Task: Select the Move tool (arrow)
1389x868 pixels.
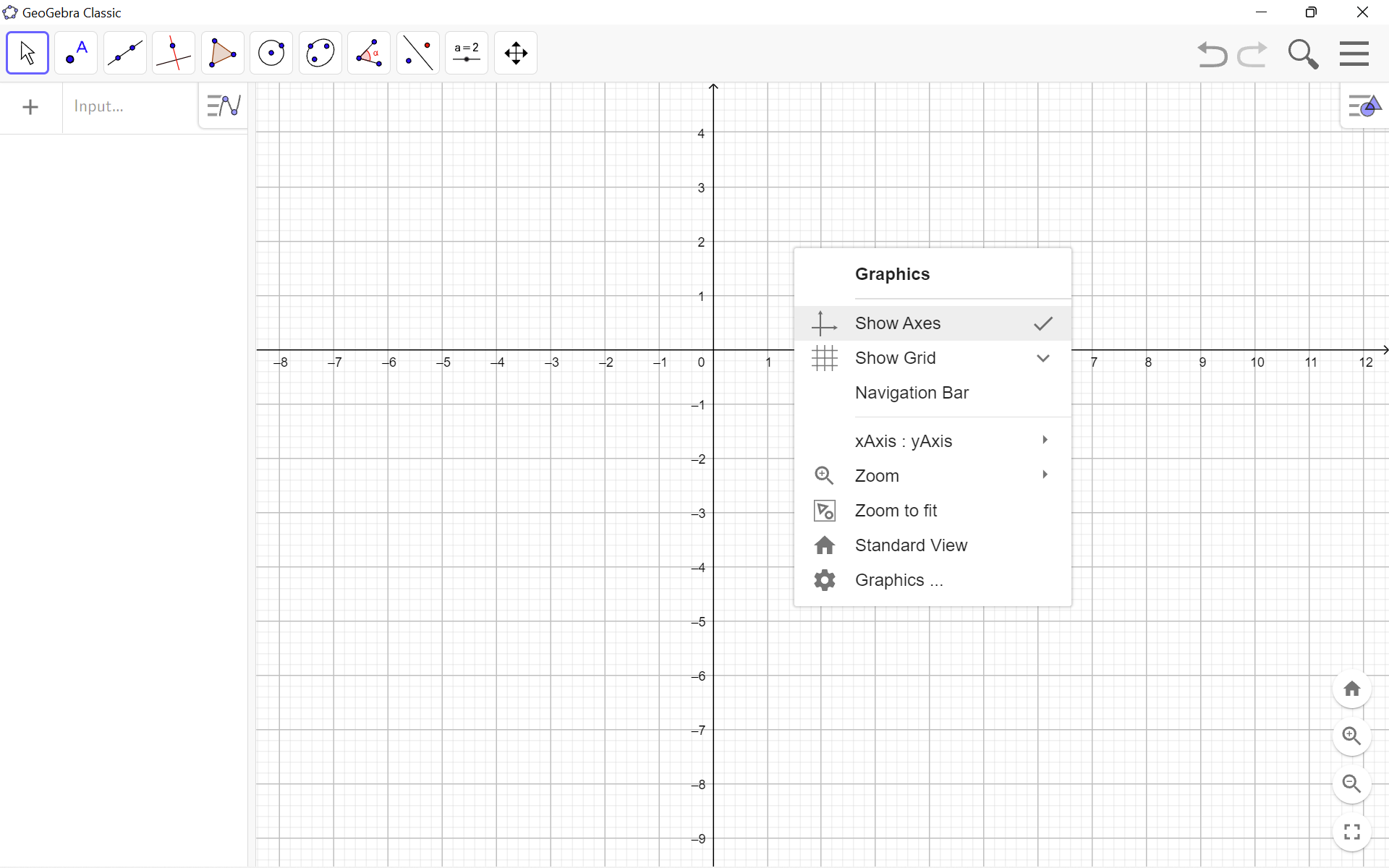Action: [x=27, y=53]
